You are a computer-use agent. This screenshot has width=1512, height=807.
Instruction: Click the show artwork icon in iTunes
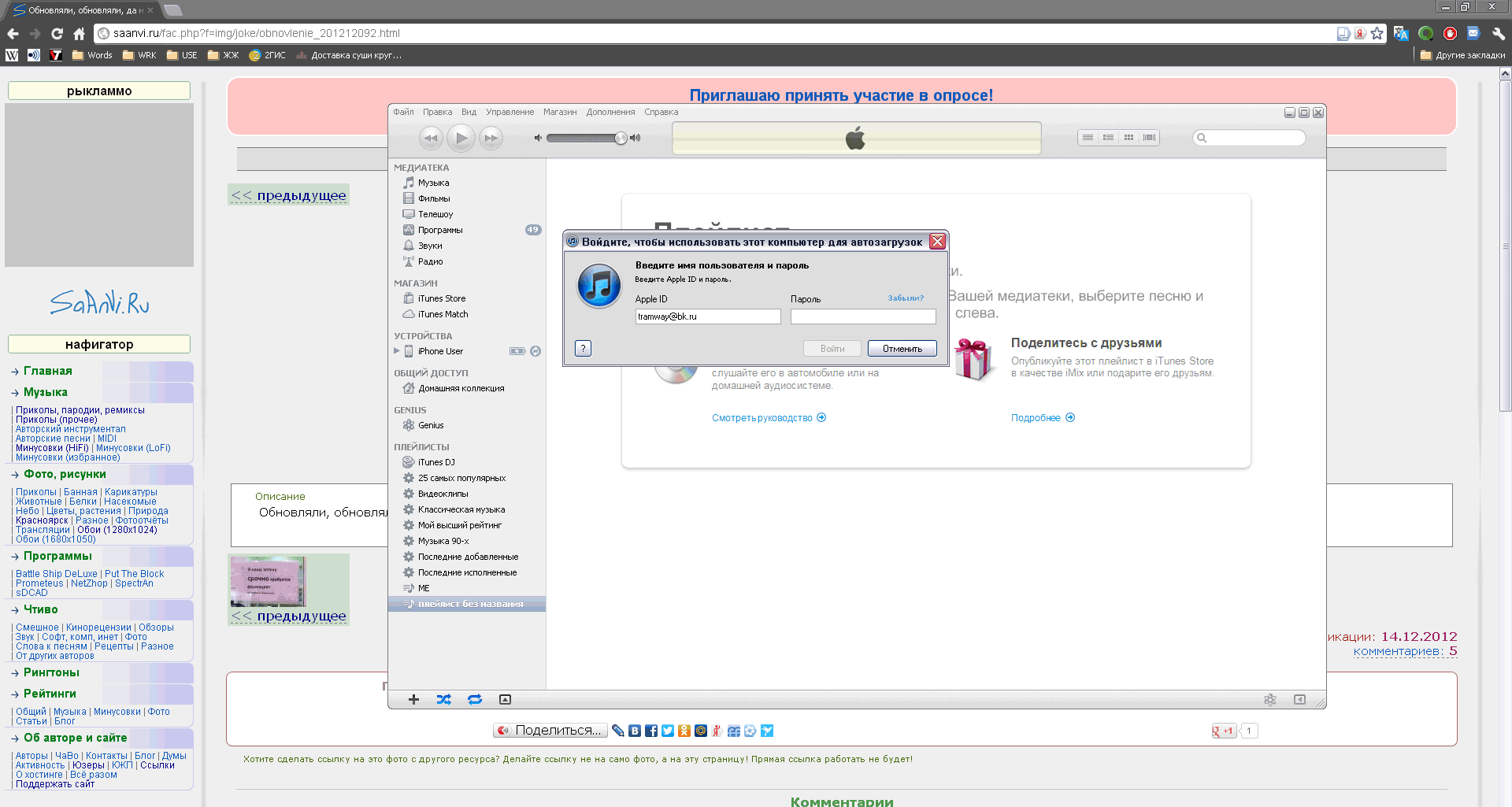(x=506, y=699)
